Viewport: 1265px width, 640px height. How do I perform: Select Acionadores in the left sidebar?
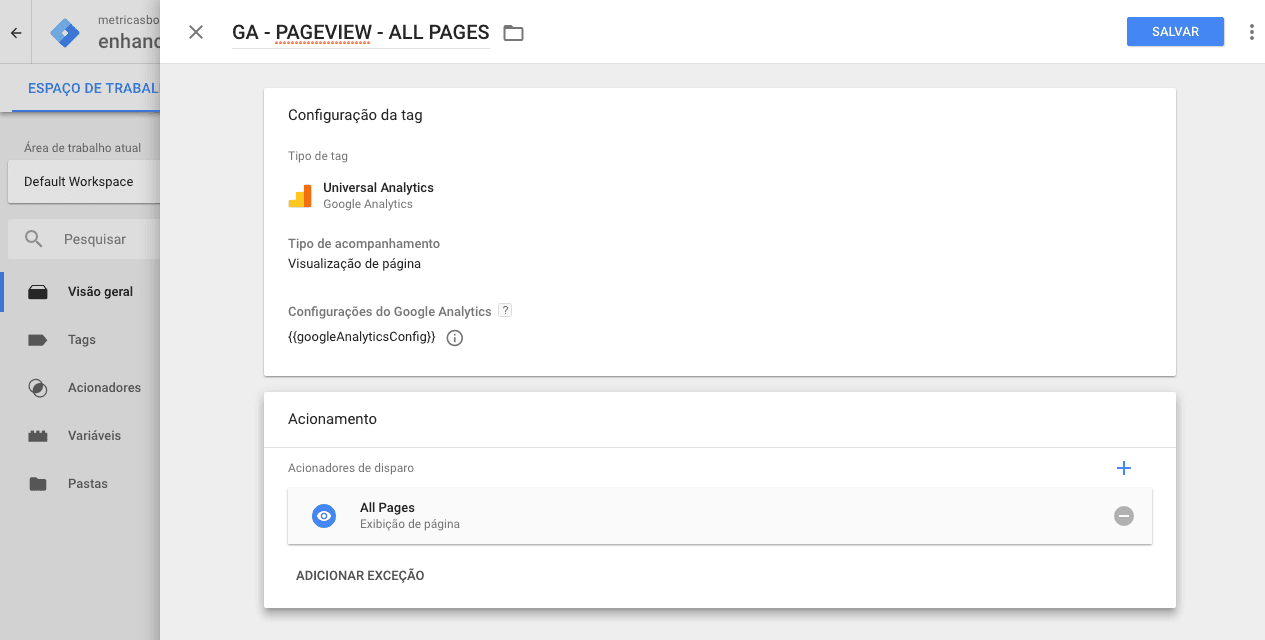[x=105, y=387]
